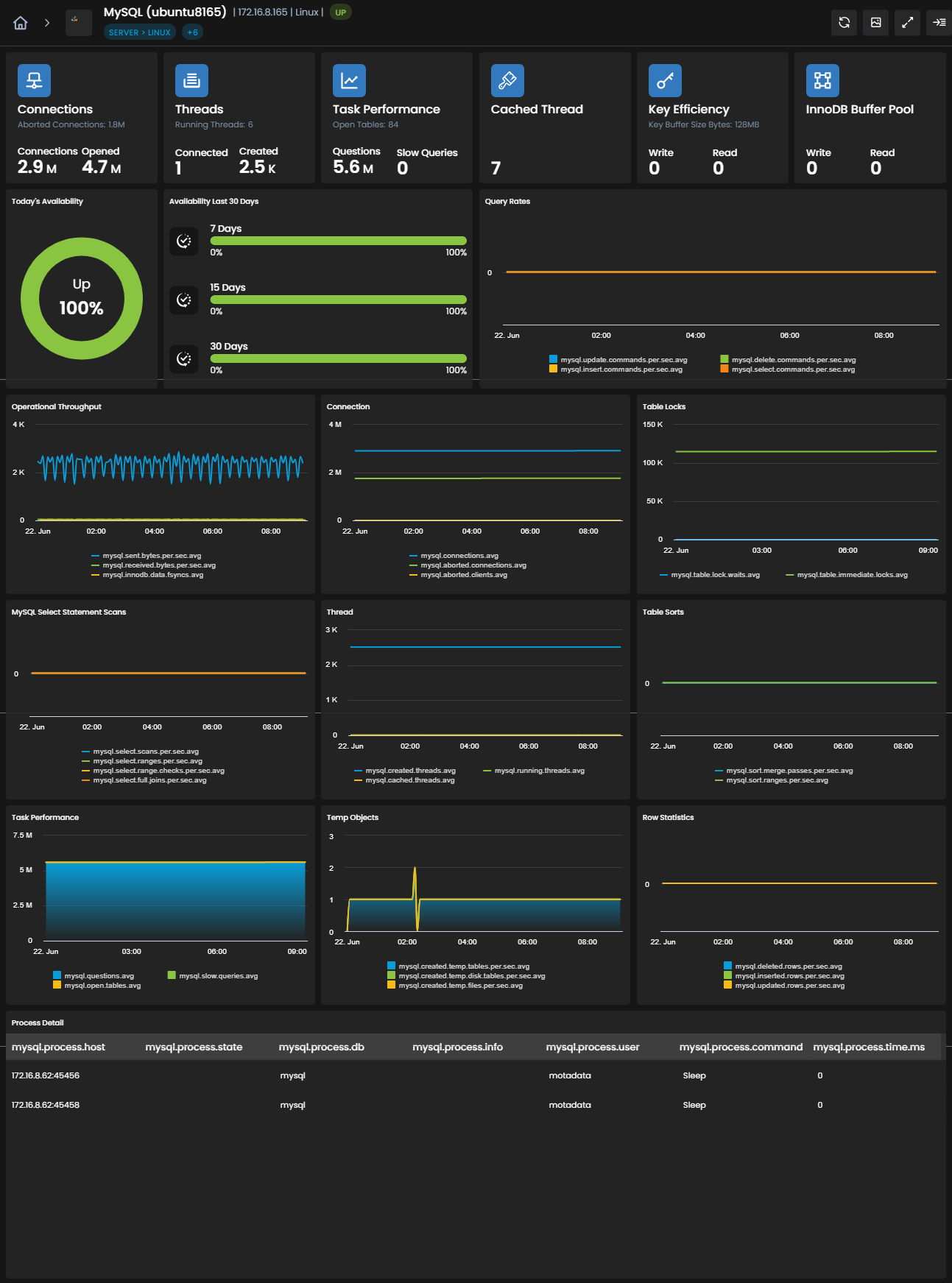Click the refresh icon in top toolbar
The width and height of the screenshot is (952, 1283).
(844, 23)
